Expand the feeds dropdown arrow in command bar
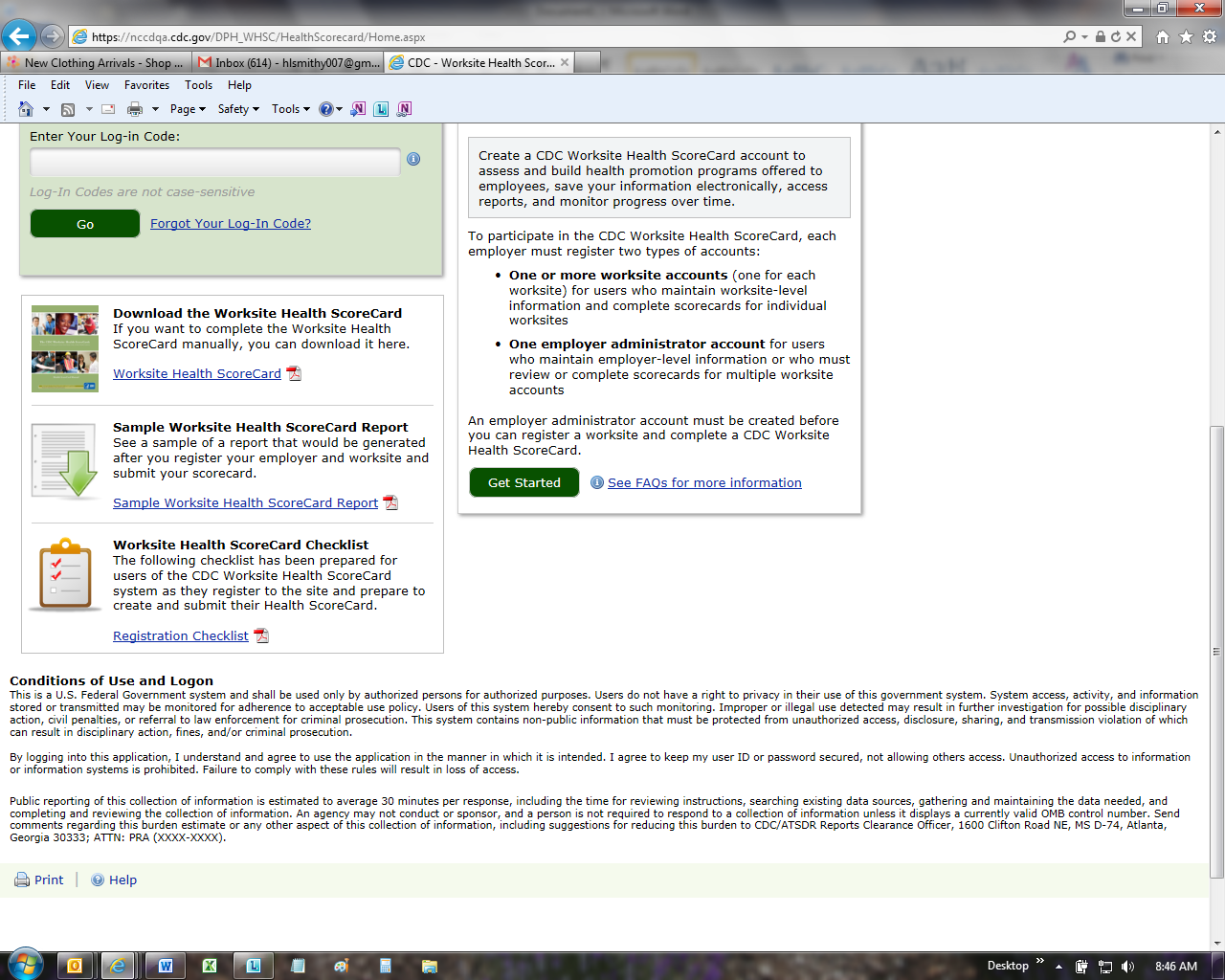This screenshot has height=980, width=1225. (89, 109)
